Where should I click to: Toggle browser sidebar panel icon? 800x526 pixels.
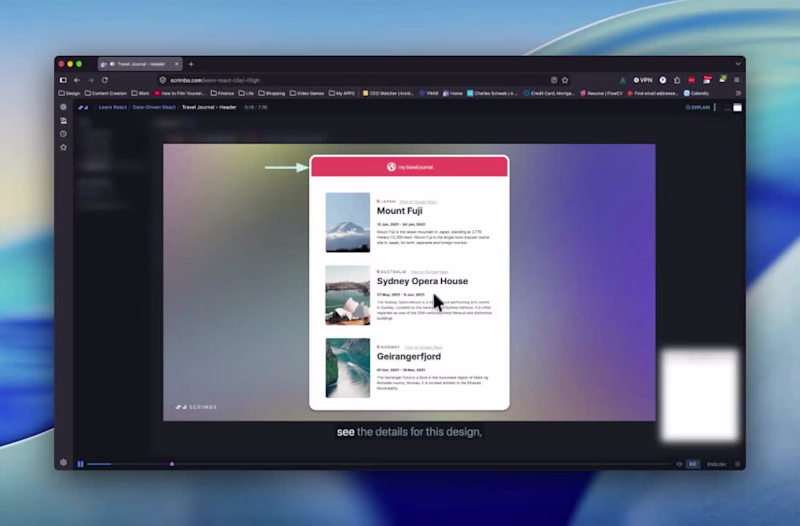[x=63, y=80]
